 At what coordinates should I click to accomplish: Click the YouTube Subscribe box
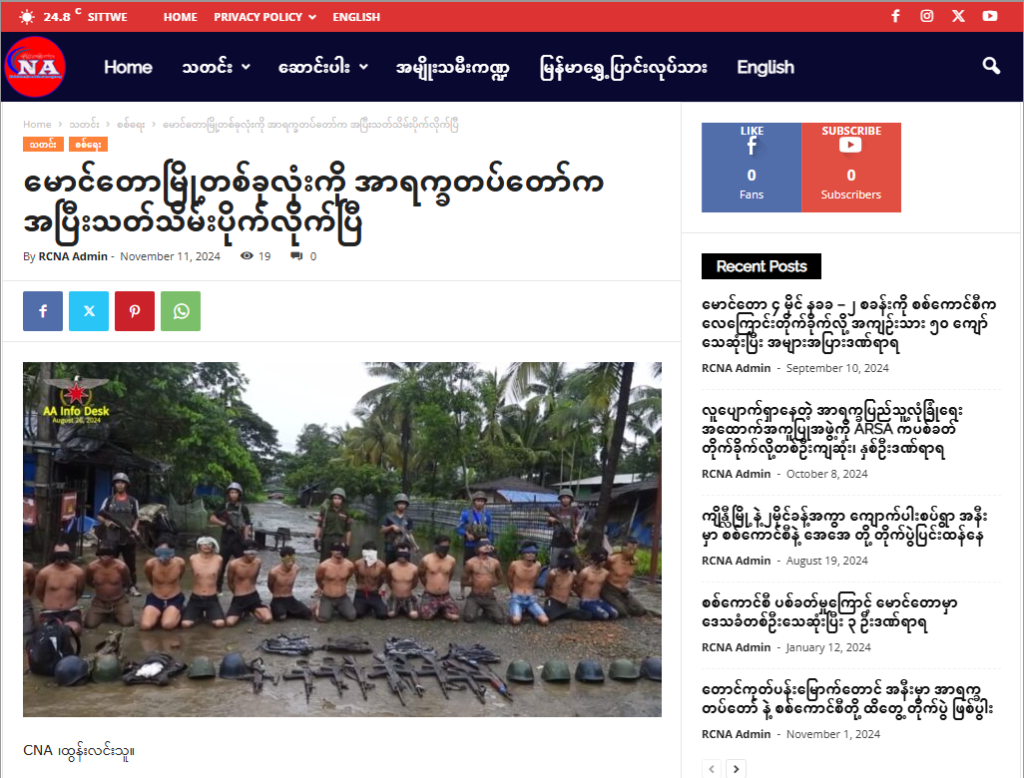tap(851, 167)
